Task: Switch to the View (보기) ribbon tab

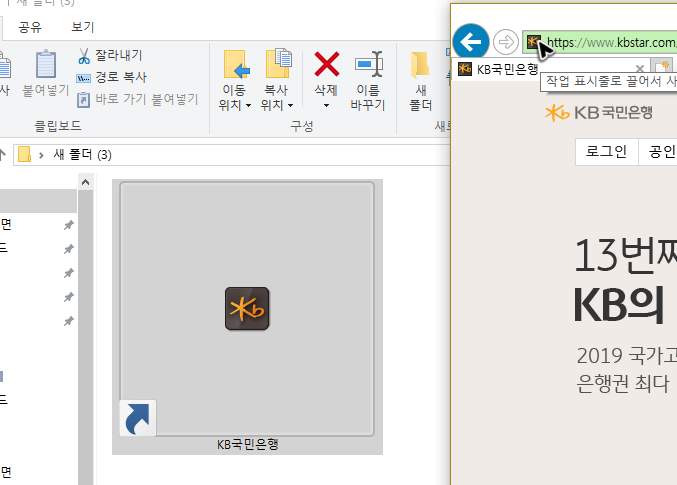Action: (82, 27)
